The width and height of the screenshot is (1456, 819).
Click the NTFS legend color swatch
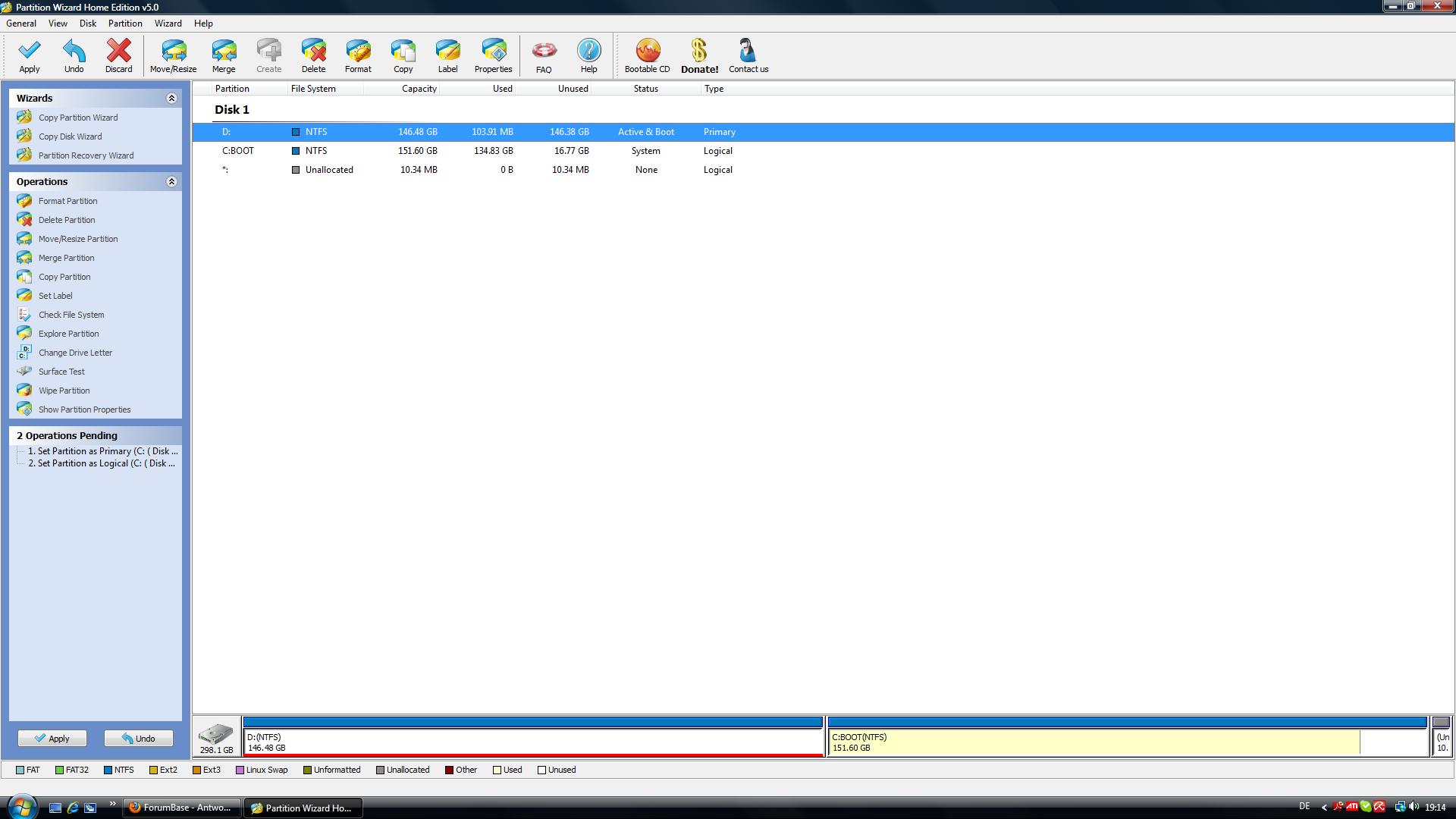pyautogui.click(x=108, y=770)
